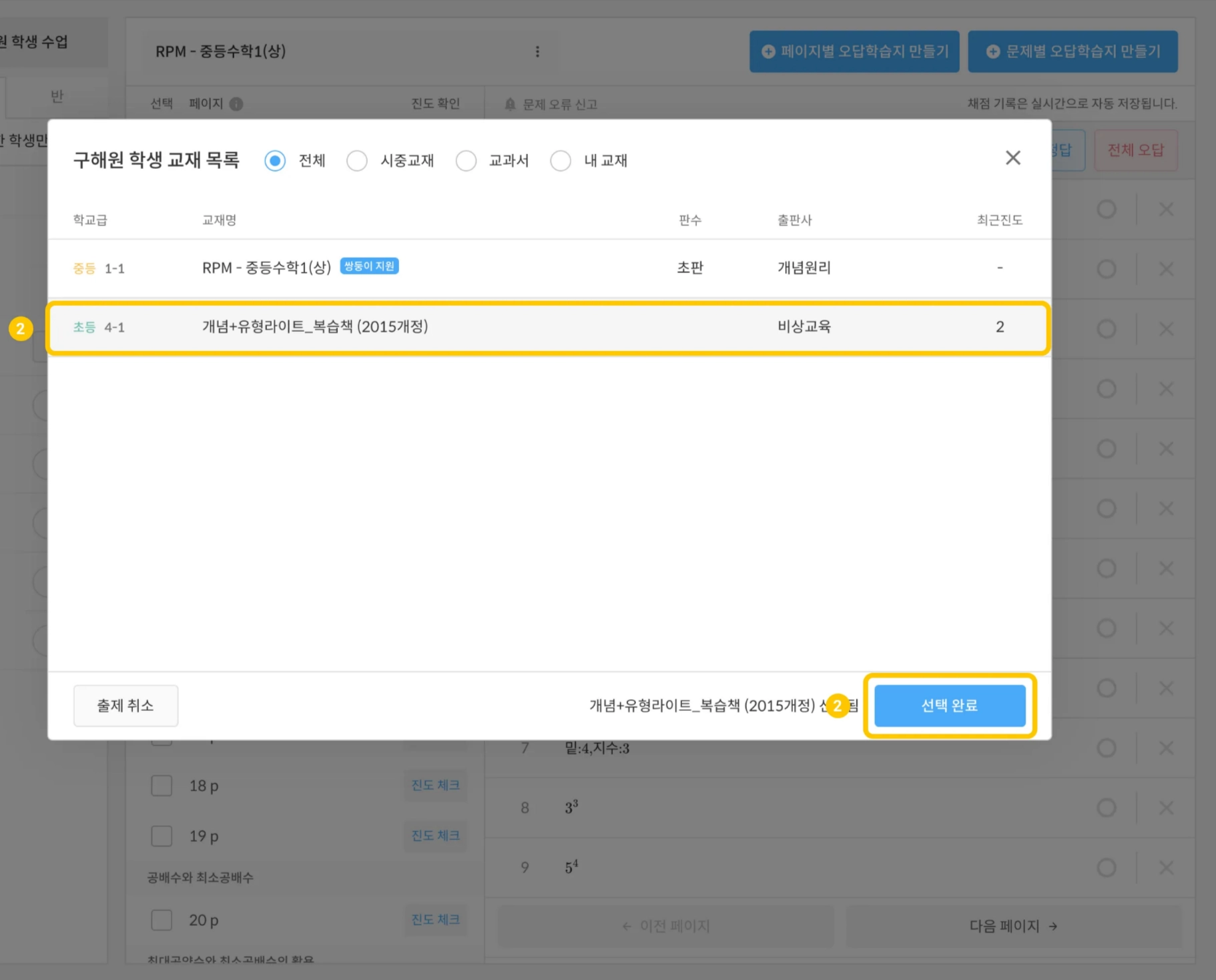Choose the RPM - 중등수학1(상) textbook row
Screen dimensions: 1216x980
549,268
